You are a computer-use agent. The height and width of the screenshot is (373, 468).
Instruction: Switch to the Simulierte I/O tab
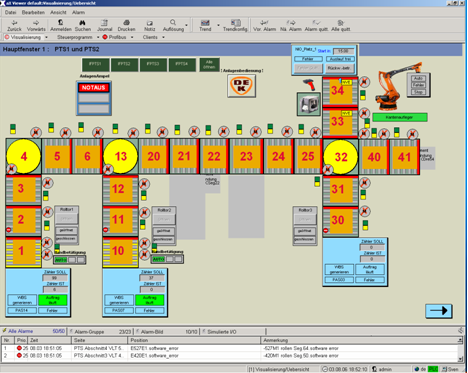click(x=233, y=332)
